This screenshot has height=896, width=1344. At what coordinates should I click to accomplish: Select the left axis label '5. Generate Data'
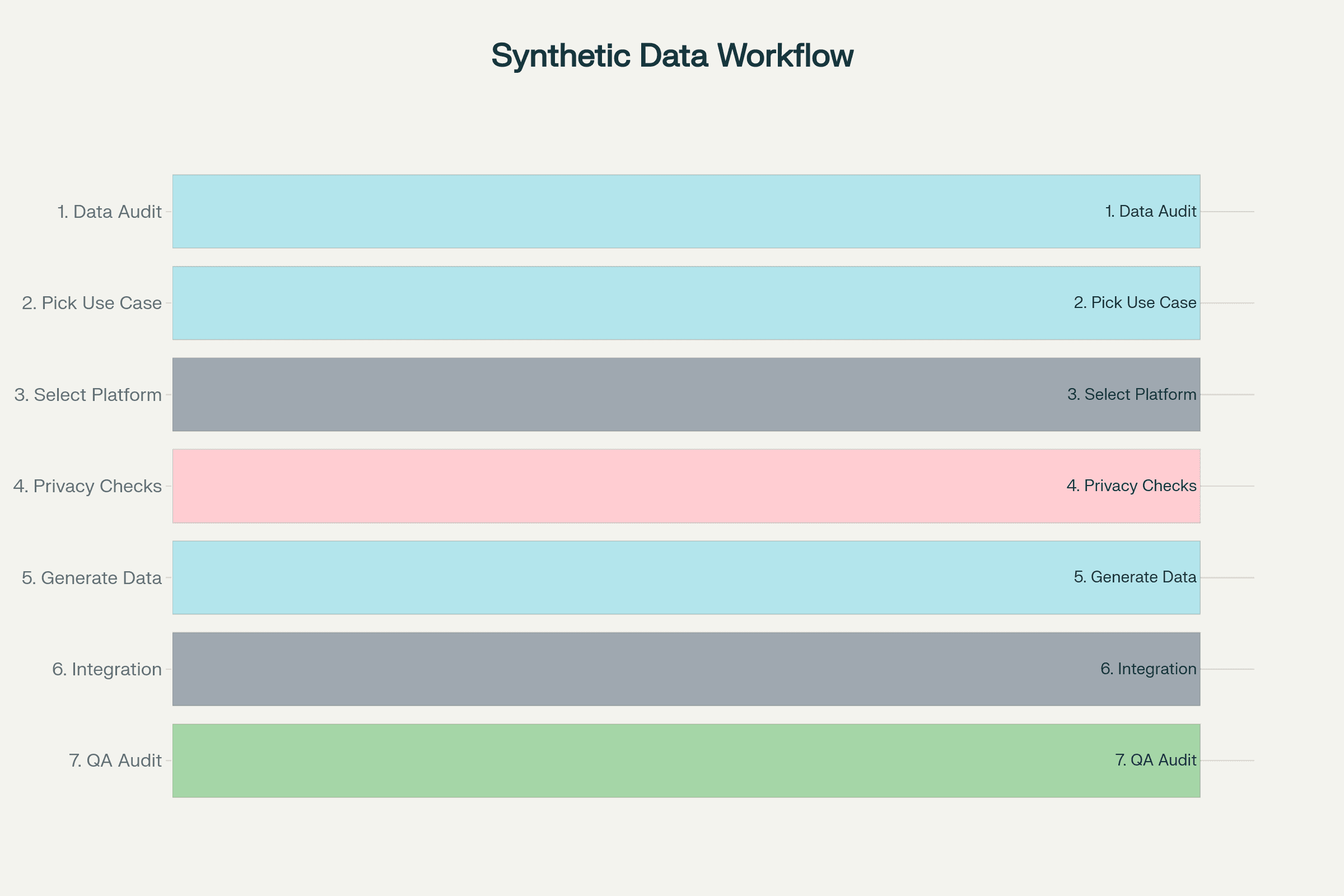coord(92,578)
